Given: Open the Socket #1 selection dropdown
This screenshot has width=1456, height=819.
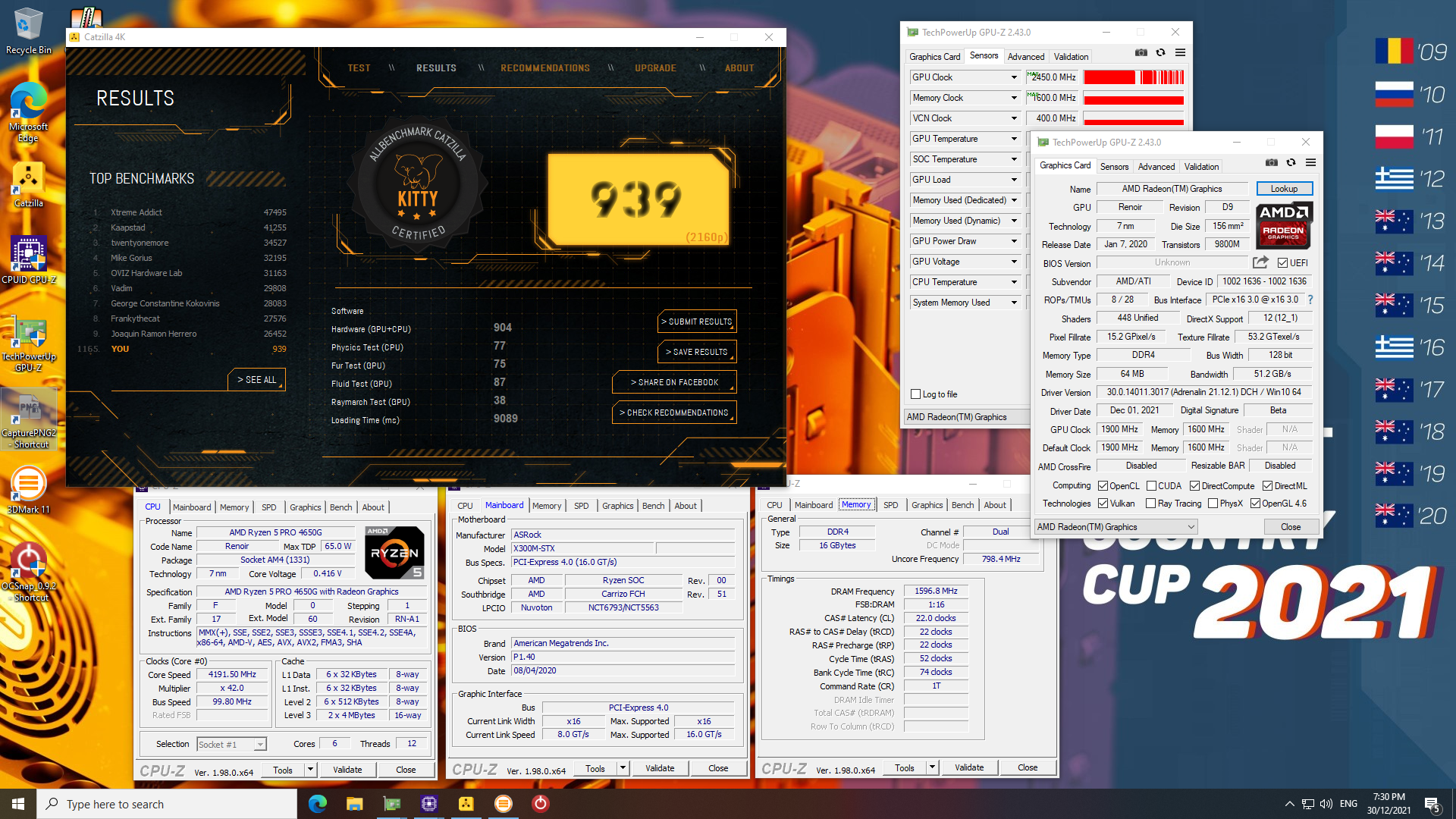Looking at the screenshot, I should [x=231, y=745].
